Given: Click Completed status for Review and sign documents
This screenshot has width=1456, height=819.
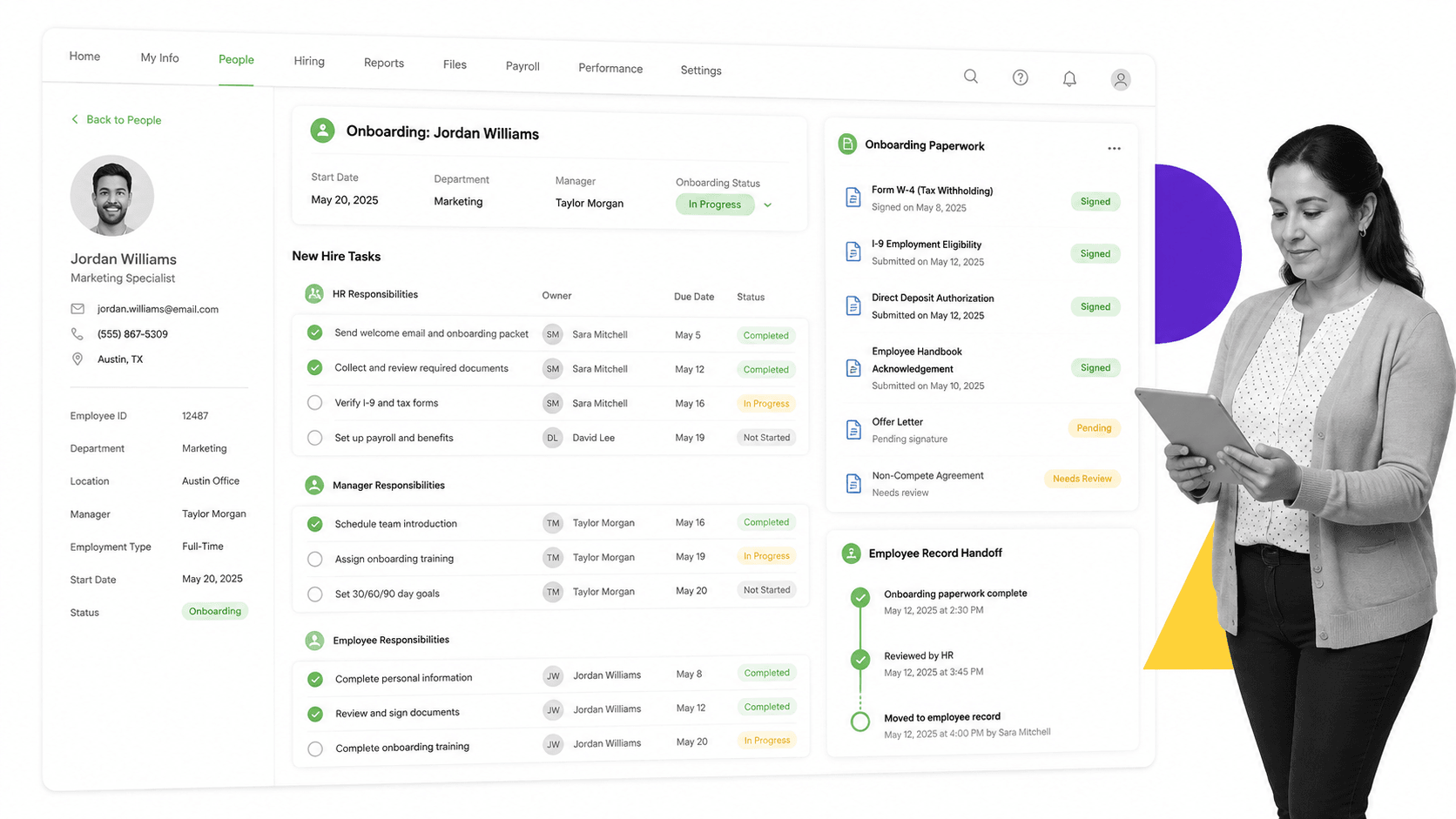Looking at the screenshot, I should pos(766,707).
